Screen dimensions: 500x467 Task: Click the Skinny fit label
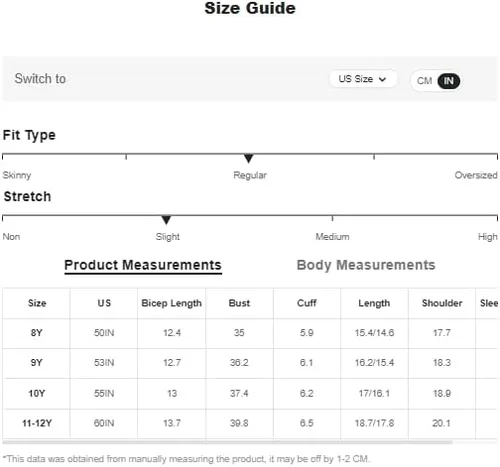click(x=17, y=175)
